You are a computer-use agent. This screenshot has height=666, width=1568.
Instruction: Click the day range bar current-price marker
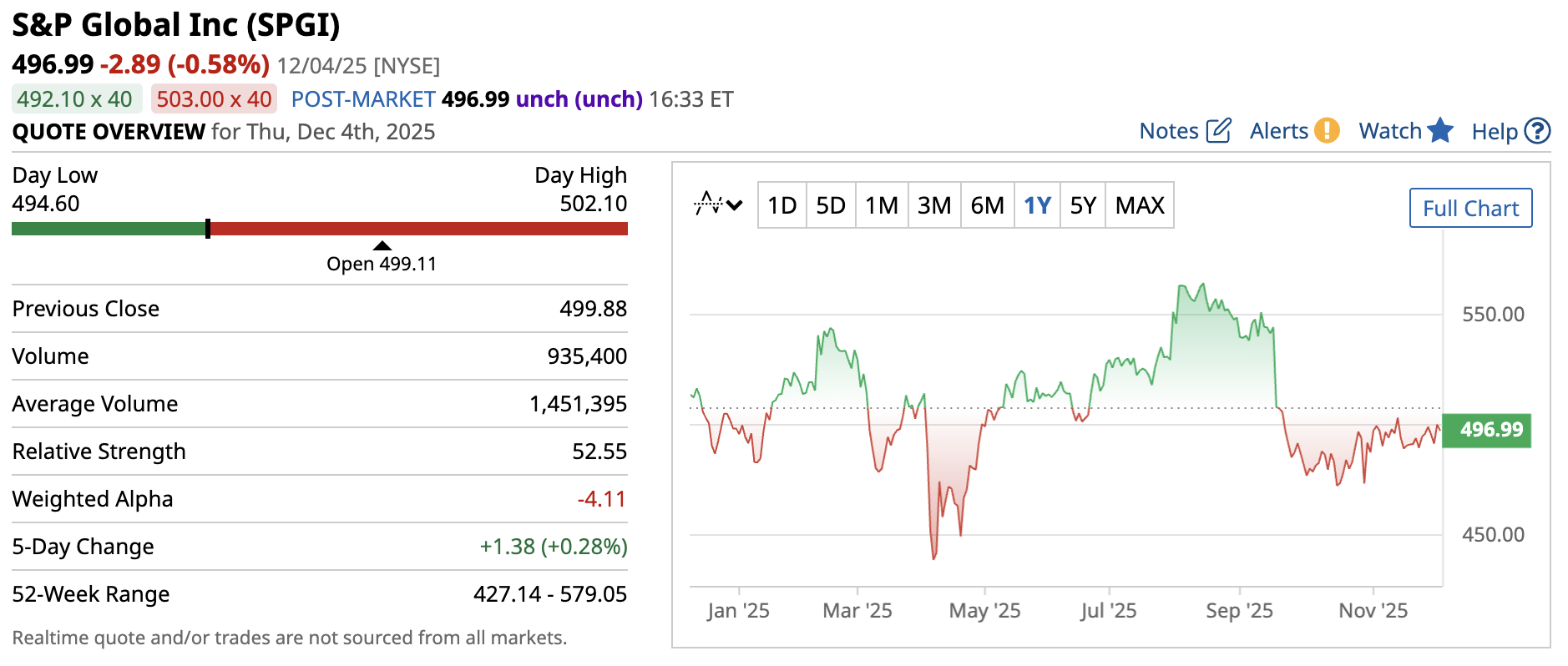208,229
